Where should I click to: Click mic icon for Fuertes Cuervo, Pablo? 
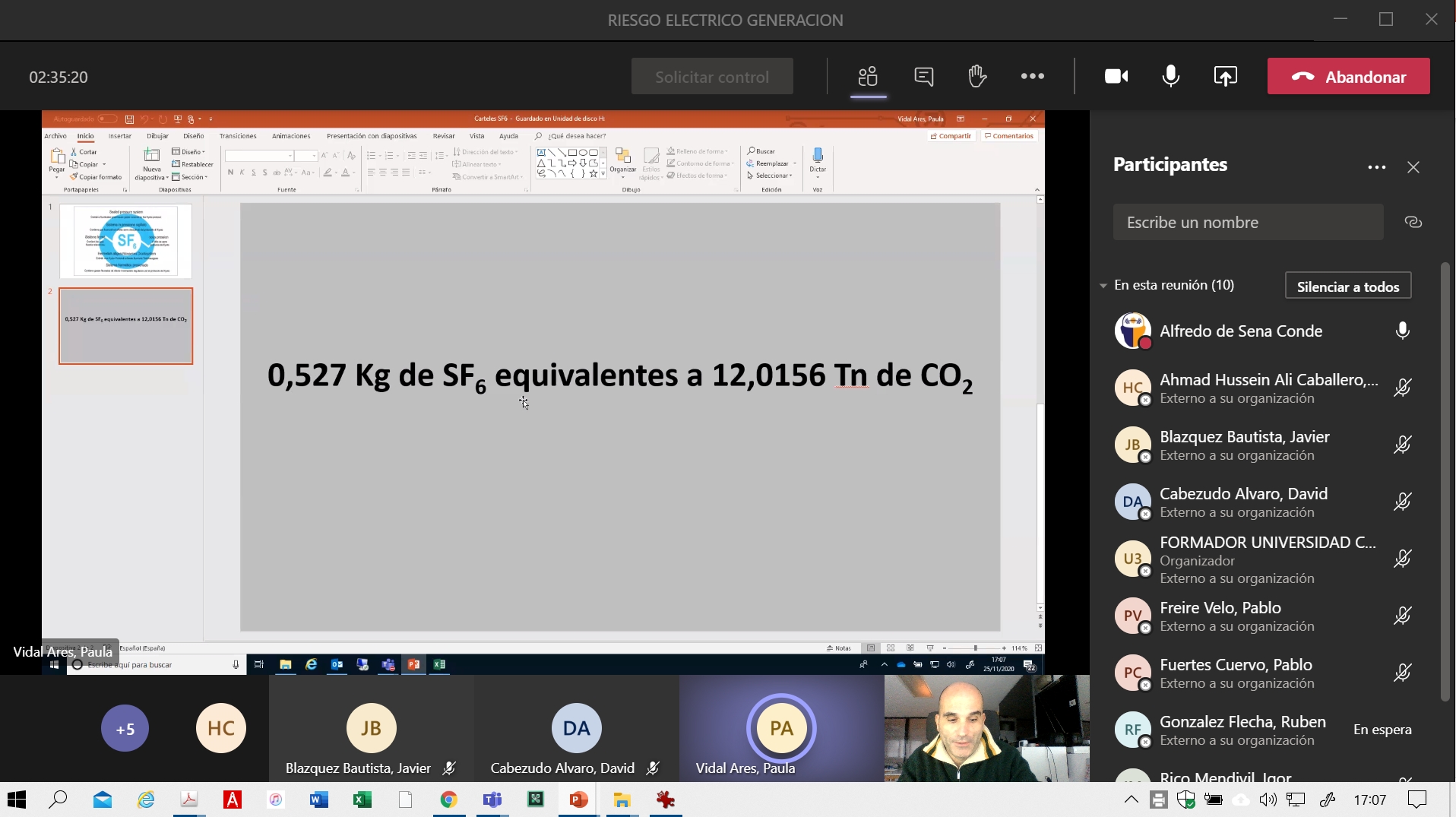point(1402,673)
